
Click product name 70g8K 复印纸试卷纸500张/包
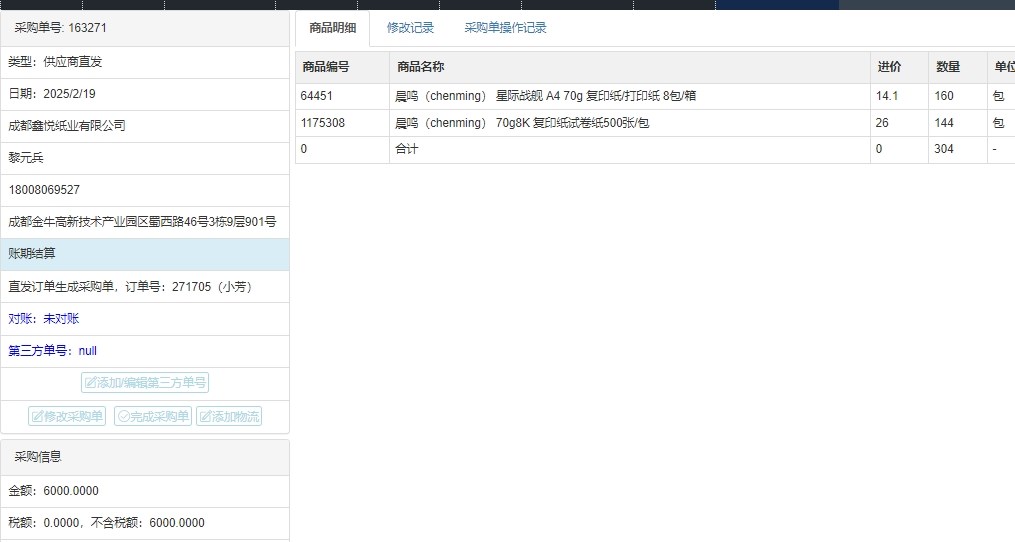pos(522,123)
